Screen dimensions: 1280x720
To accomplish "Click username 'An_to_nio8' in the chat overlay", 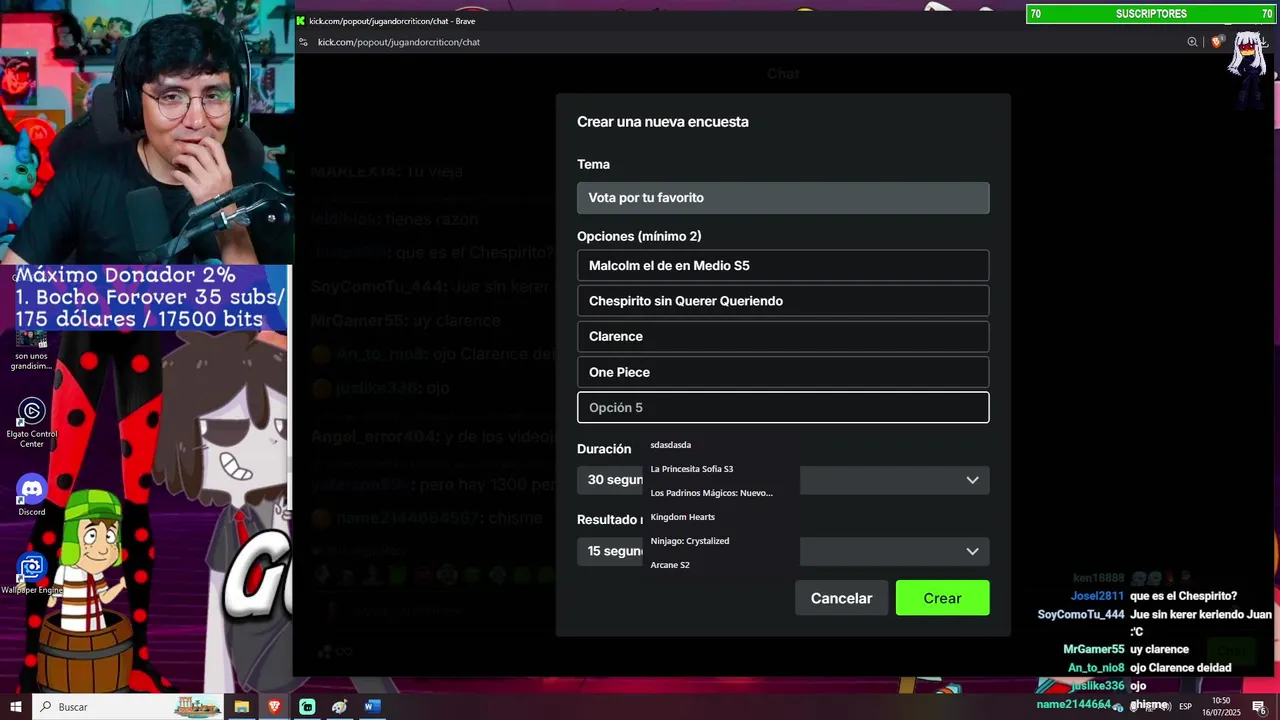I will click(1096, 667).
